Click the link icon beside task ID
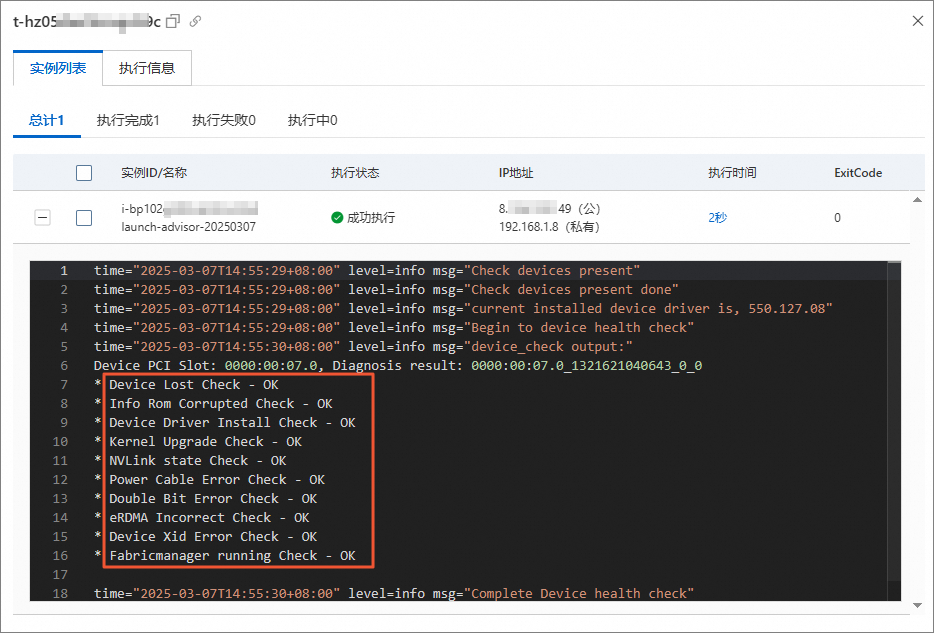Viewport: 934px width, 633px height. 195,22
